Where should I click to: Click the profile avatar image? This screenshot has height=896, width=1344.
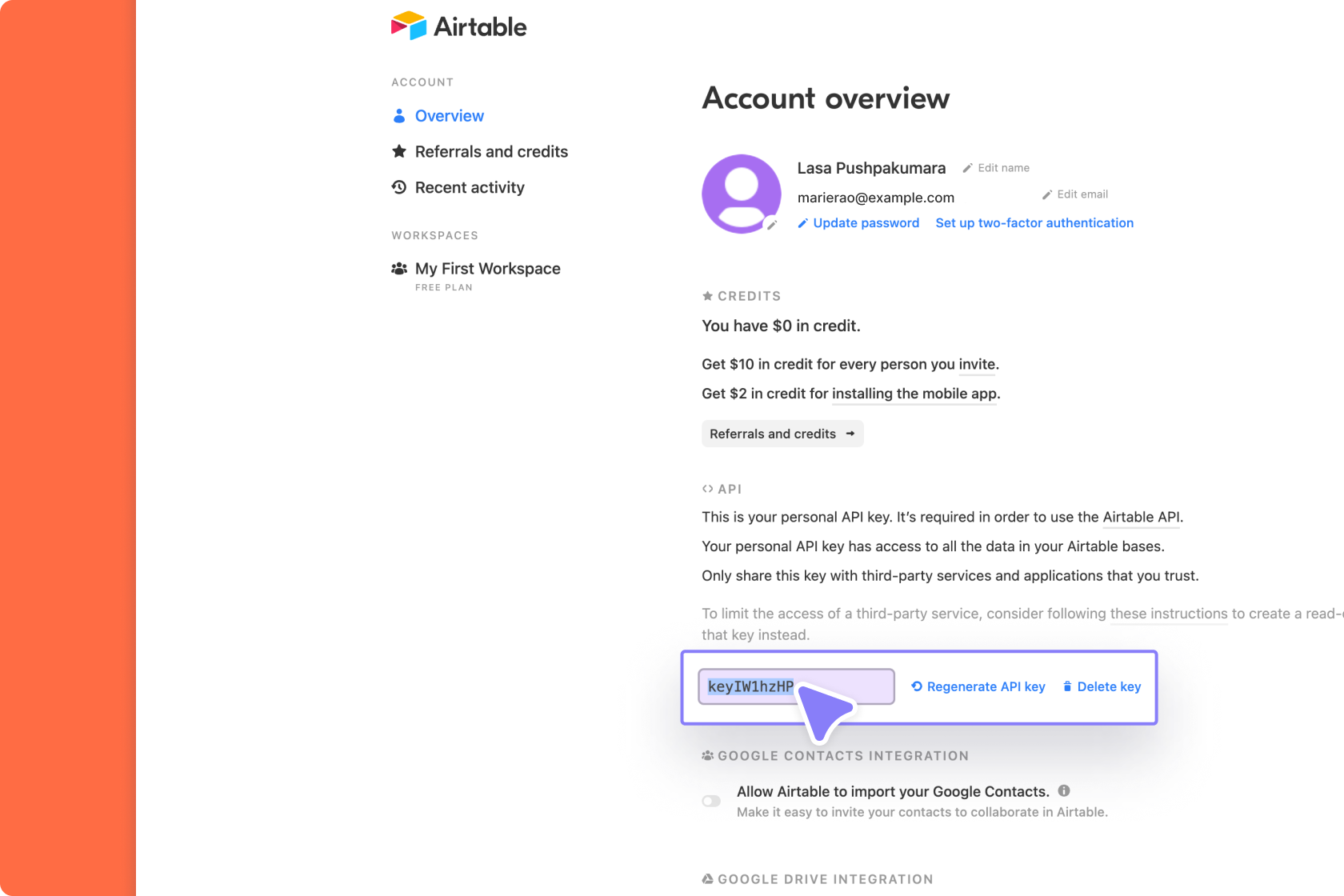pyautogui.click(x=741, y=194)
